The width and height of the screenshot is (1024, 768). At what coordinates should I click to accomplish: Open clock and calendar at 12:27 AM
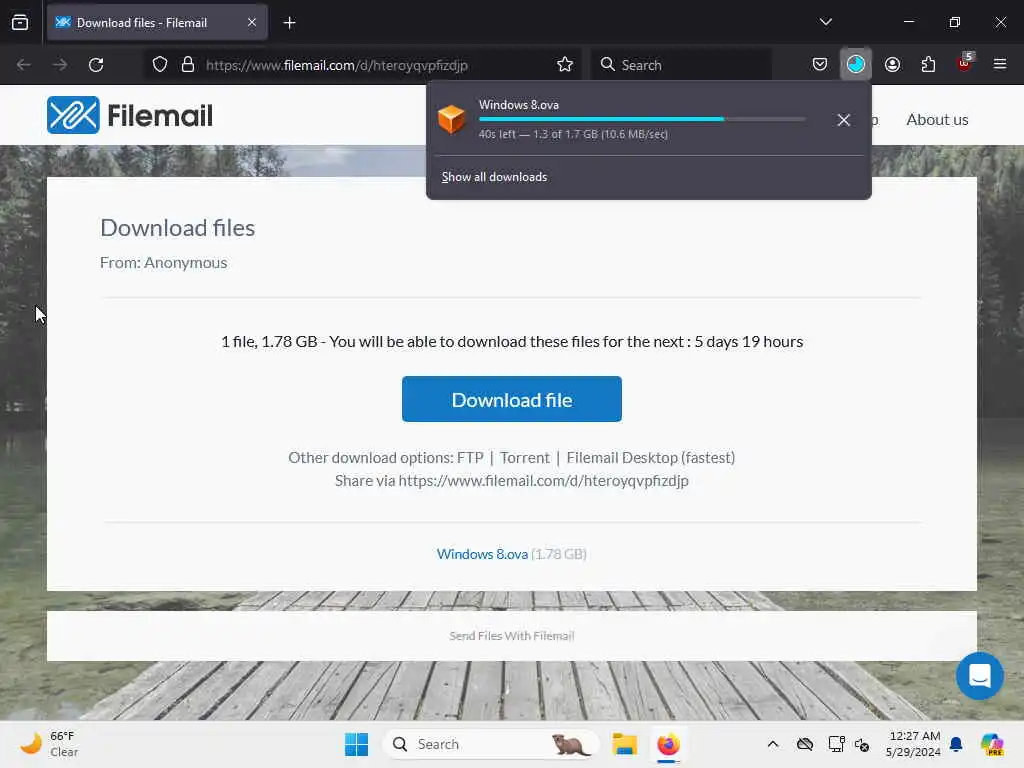(913, 744)
